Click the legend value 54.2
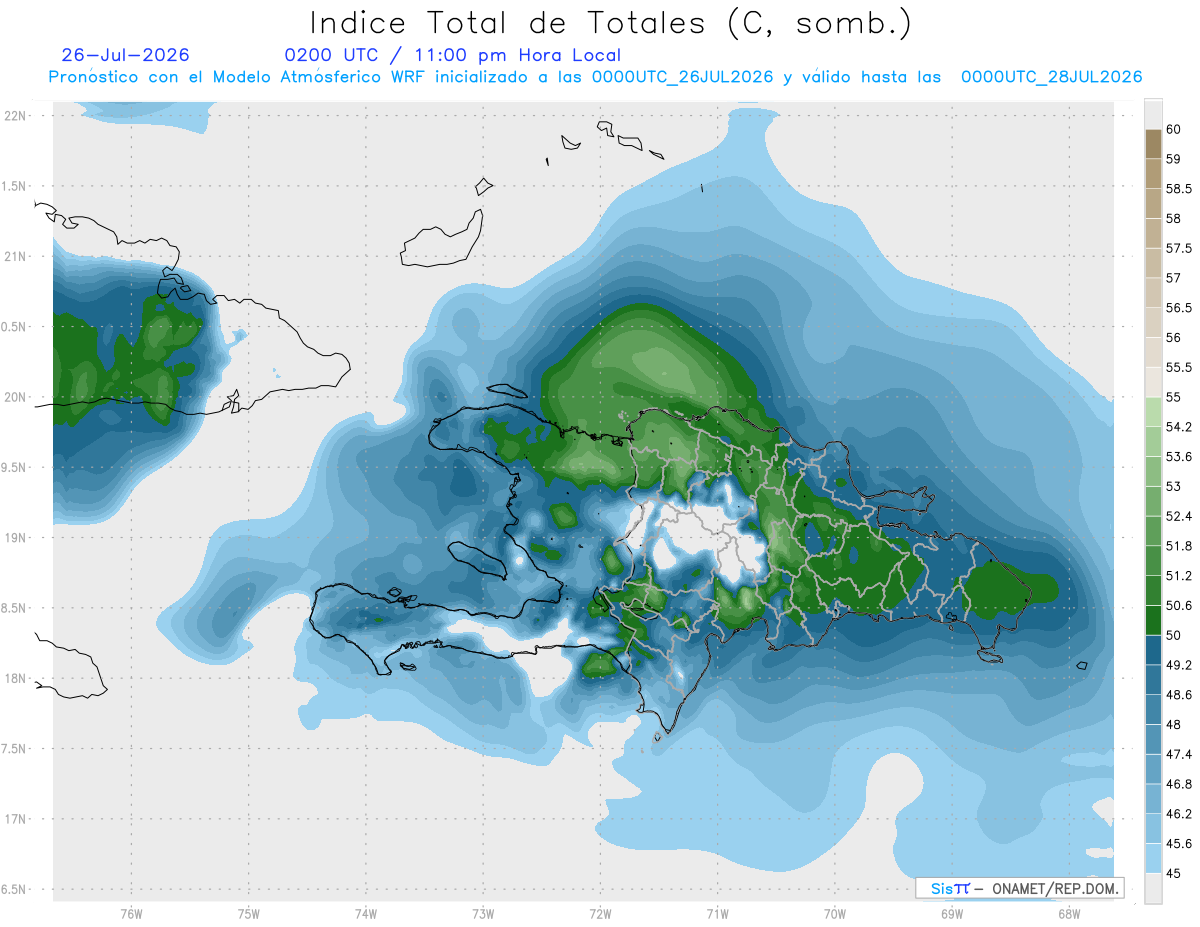This screenshot has width=1200, height=927. [1180, 427]
